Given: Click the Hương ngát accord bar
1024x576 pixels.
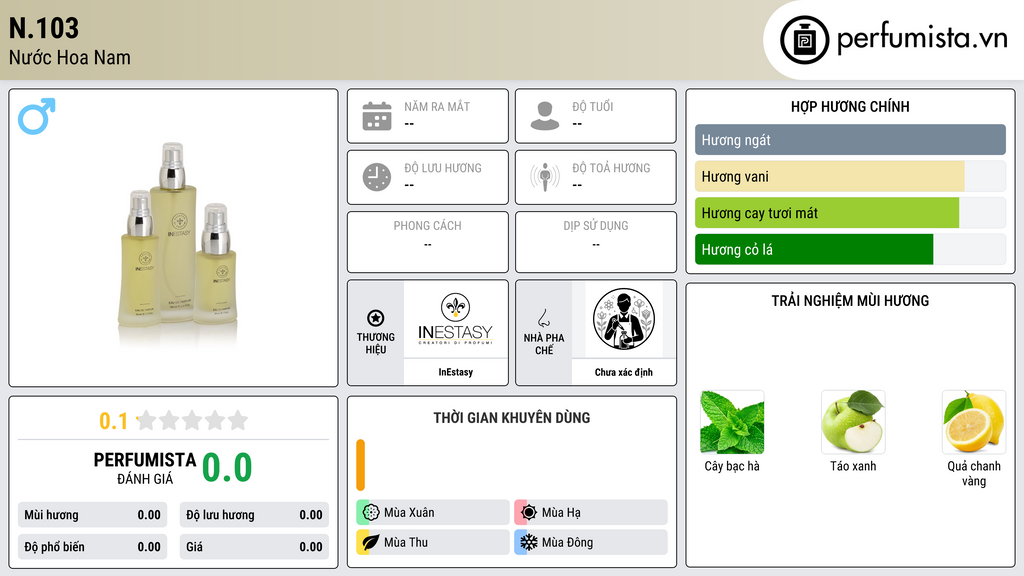Looking at the screenshot, I should [850, 140].
